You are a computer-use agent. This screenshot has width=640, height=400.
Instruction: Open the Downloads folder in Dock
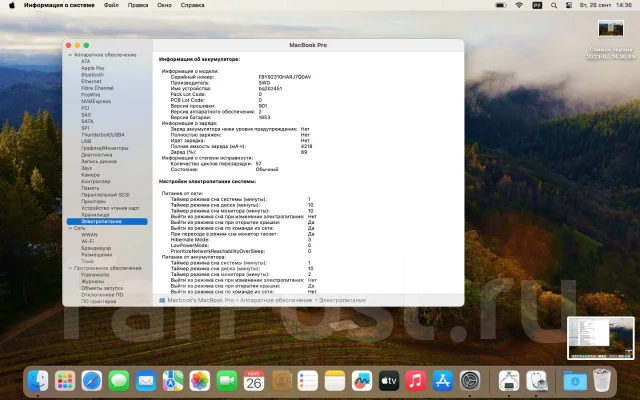pyautogui.click(x=575, y=381)
